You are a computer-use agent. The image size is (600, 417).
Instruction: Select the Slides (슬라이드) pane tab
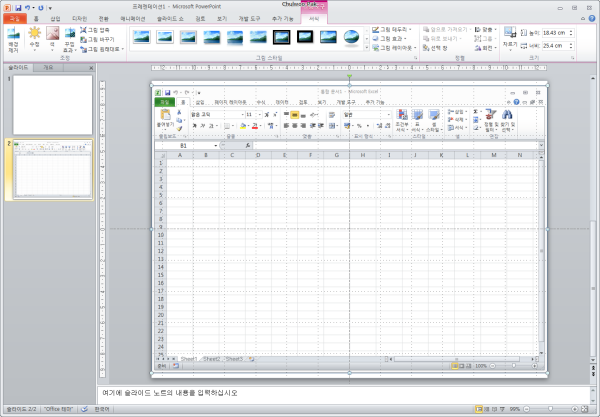(x=18, y=68)
